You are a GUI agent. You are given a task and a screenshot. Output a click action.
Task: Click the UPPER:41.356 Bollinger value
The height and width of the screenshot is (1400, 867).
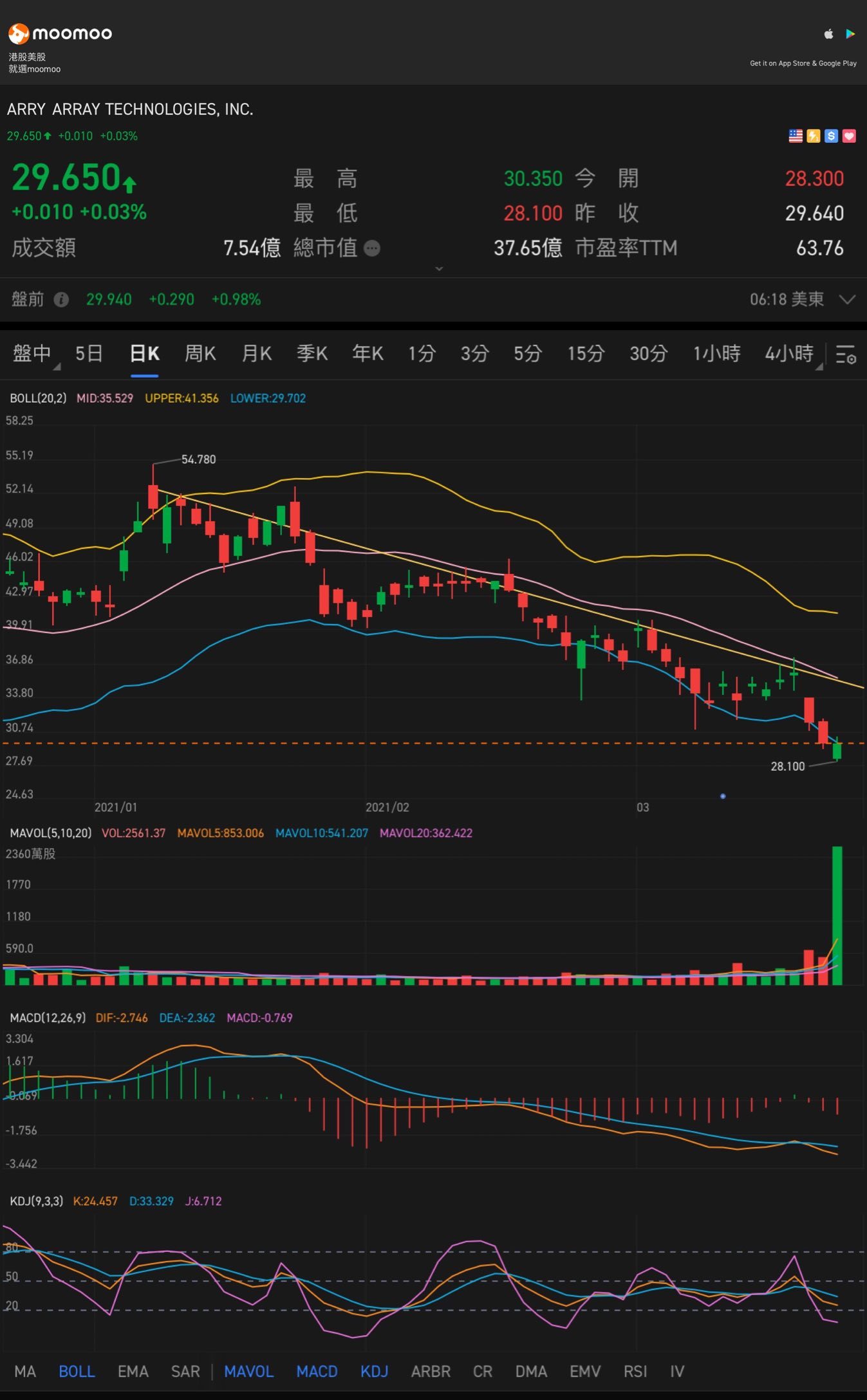(x=182, y=398)
